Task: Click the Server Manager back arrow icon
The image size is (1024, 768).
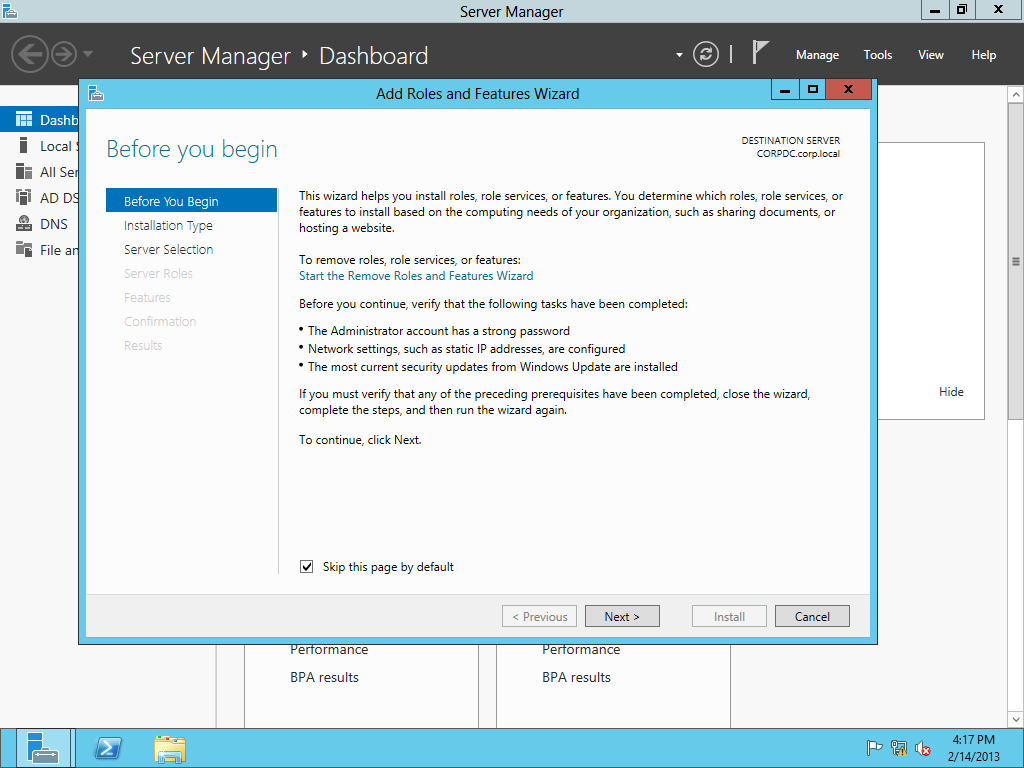Action: pos(30,54)
